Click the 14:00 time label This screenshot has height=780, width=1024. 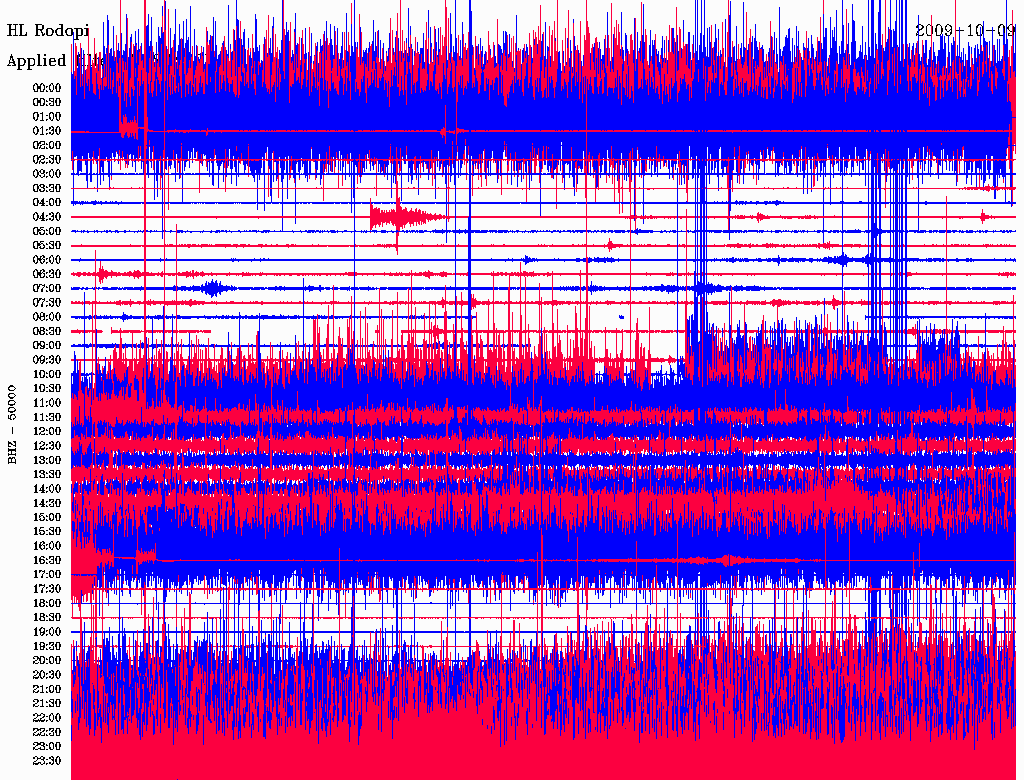tap(47, 489)
